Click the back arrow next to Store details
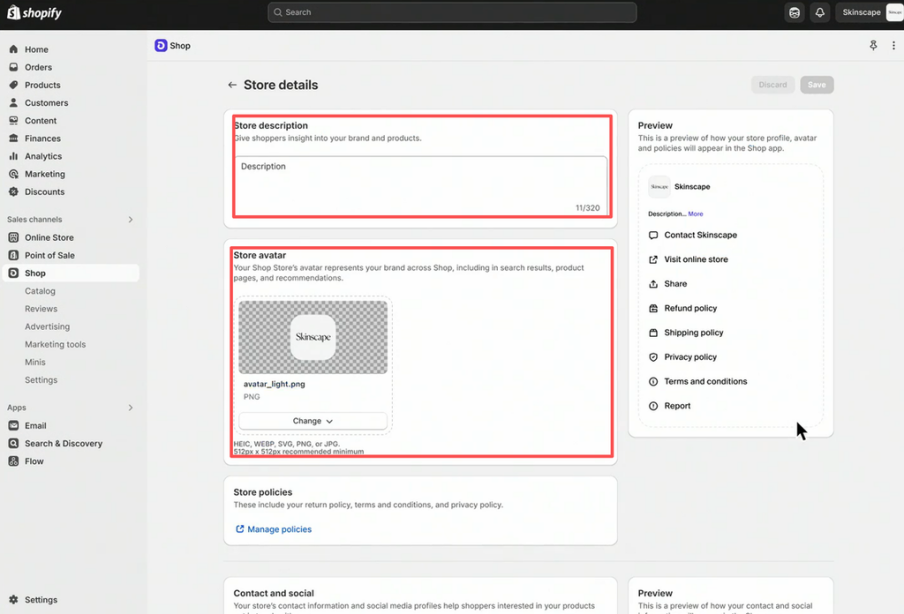This screenshot has height=614, width=904. click(232, 85)
